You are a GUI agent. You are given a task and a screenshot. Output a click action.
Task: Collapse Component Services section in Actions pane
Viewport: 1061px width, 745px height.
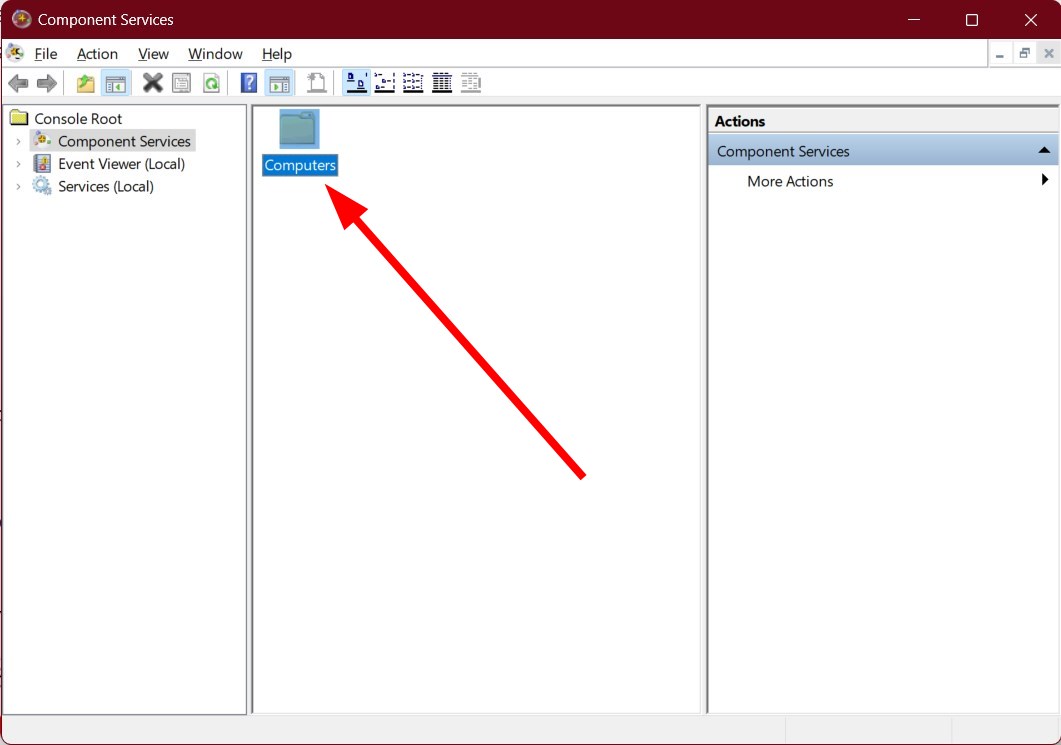(x=1044, y=151)
